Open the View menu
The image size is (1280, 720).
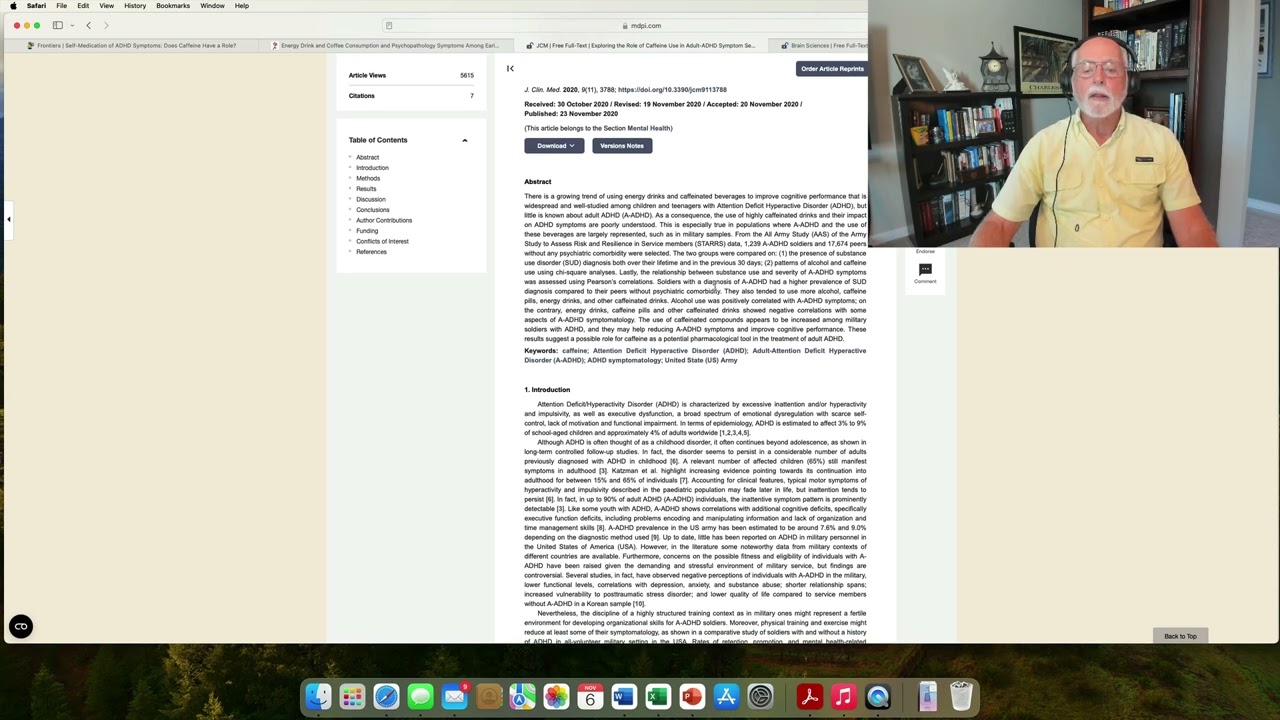tap(106, 6)
